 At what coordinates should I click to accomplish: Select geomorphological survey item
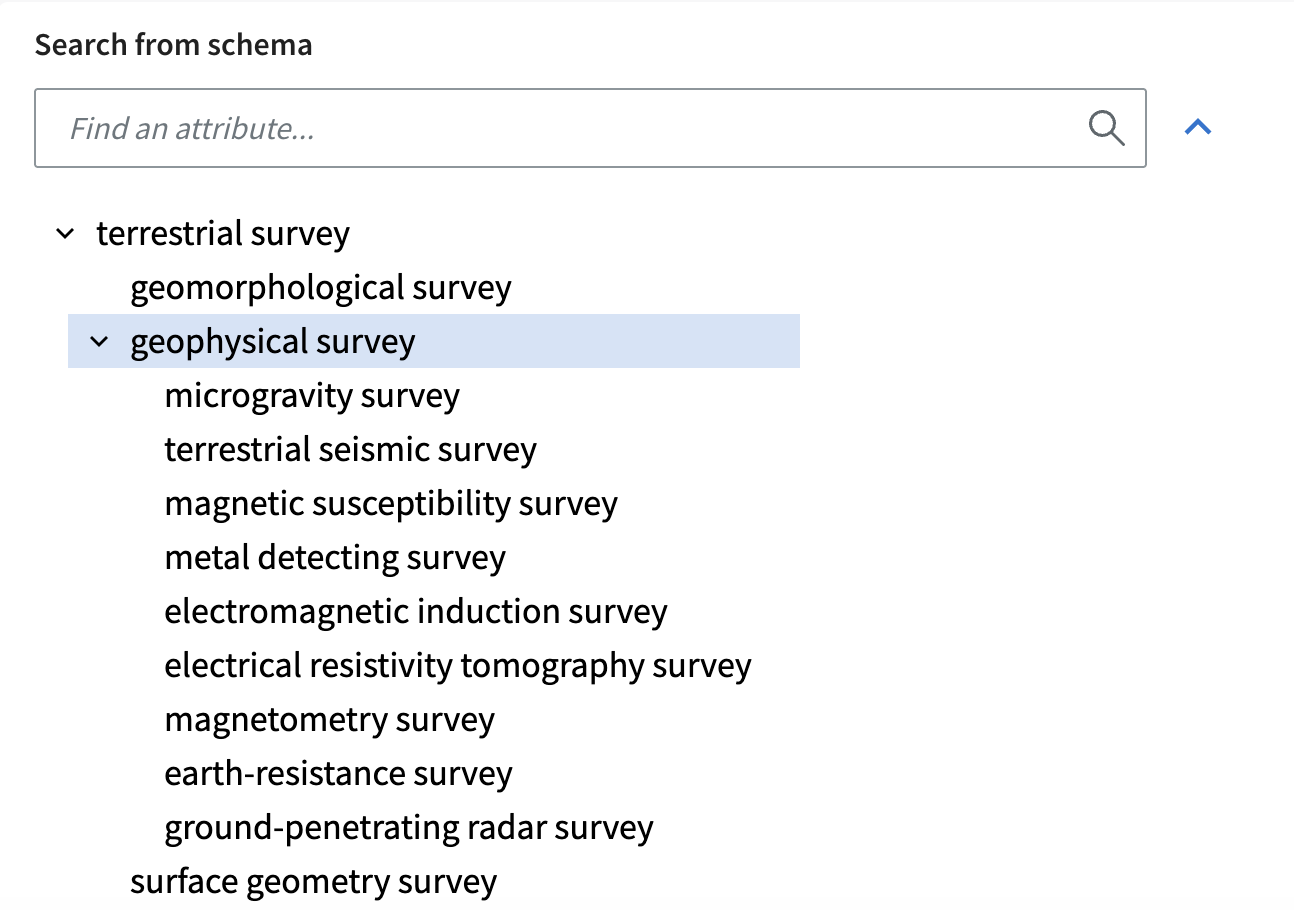tap(321, 288)
